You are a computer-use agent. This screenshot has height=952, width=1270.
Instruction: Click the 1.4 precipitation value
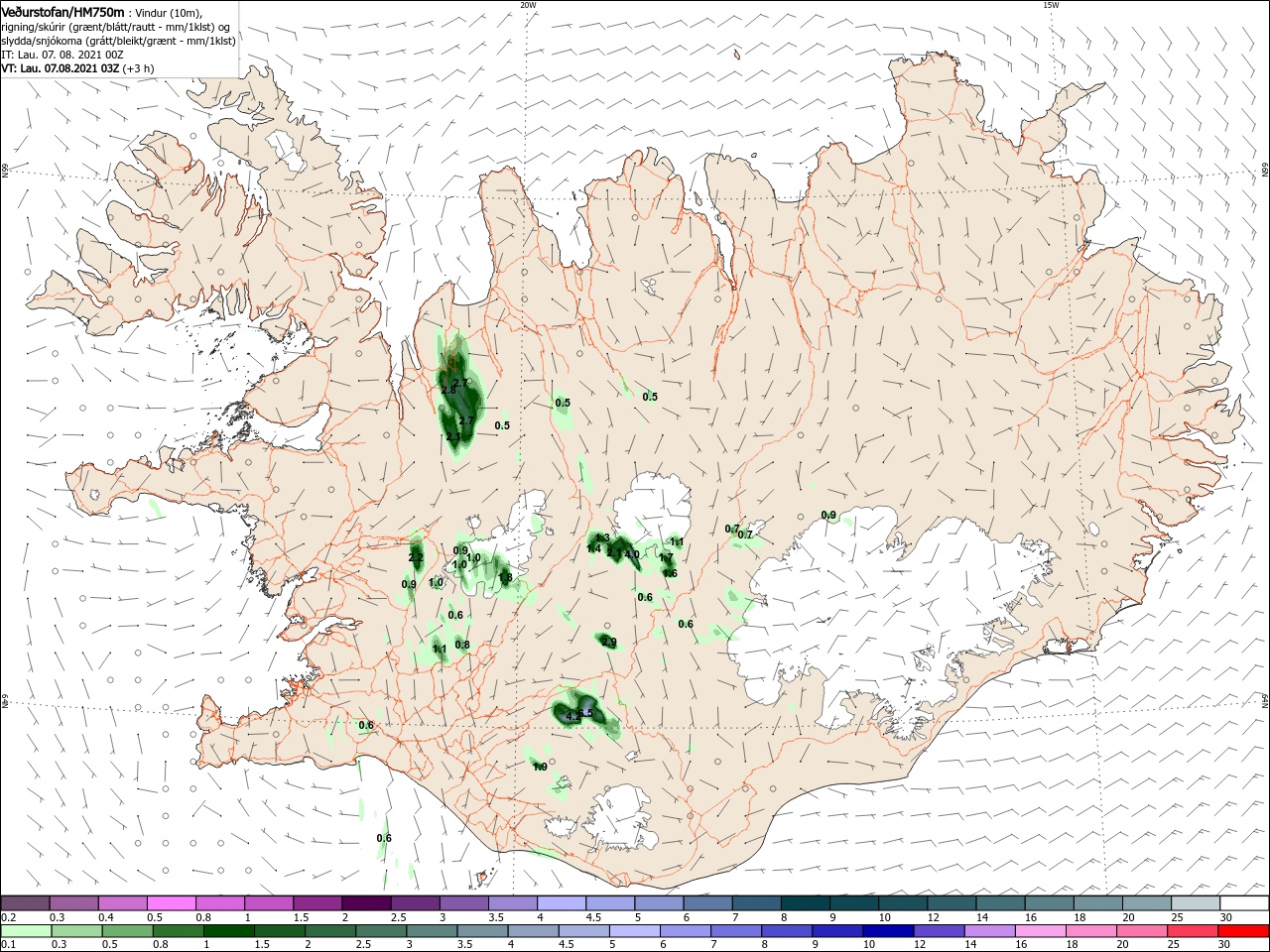[593, 548]
